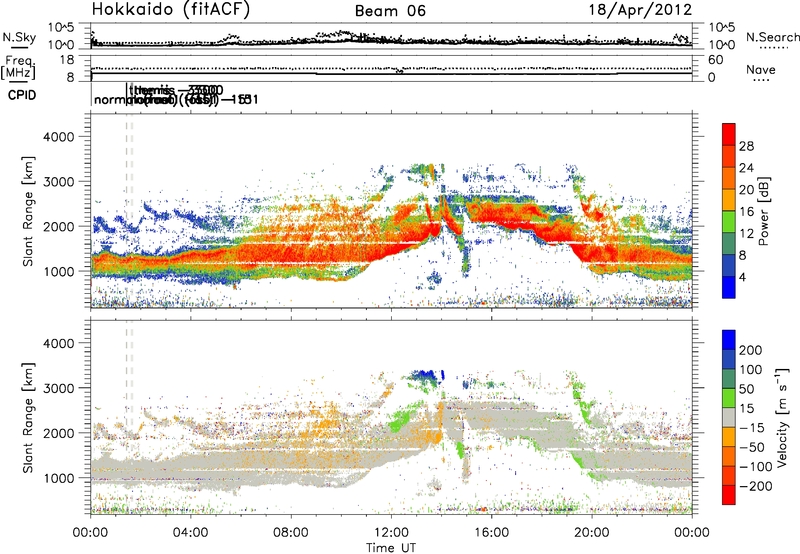Viewport: 800px width, 554px height.
Task: Click the "08:00" time axis label
Action: click(291, 533)
